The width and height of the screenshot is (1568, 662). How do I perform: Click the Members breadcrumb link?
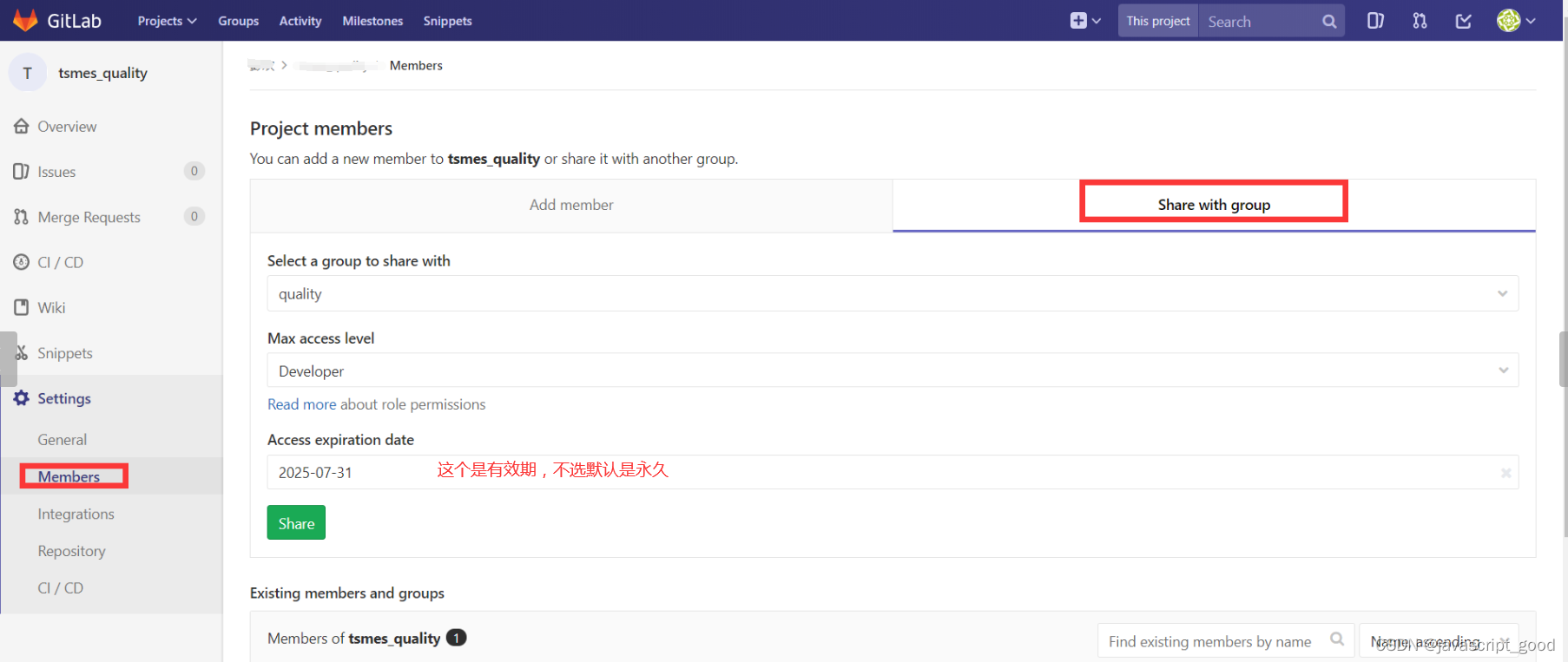click(416, 65)
